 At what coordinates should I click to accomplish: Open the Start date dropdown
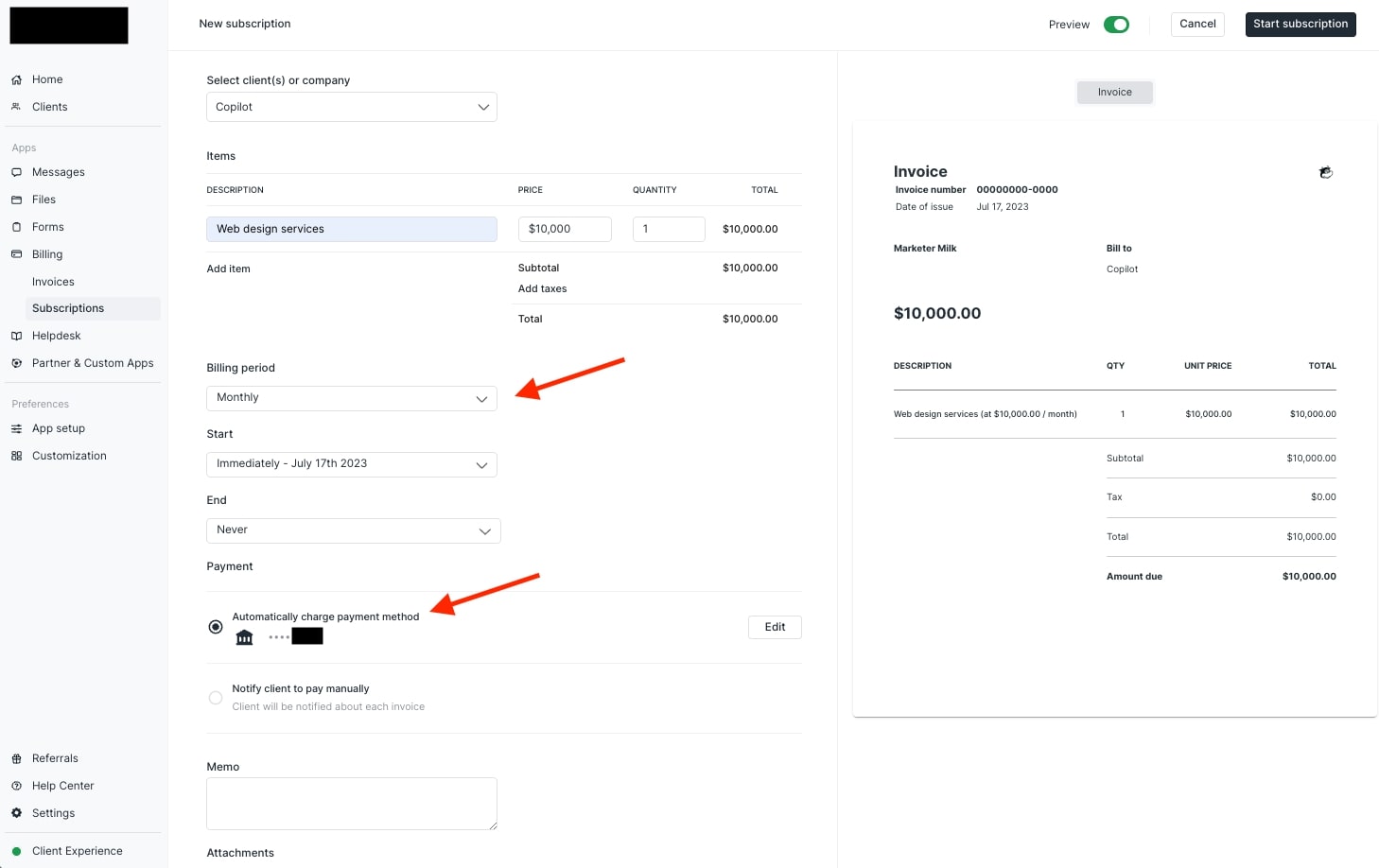click(351, 464)
